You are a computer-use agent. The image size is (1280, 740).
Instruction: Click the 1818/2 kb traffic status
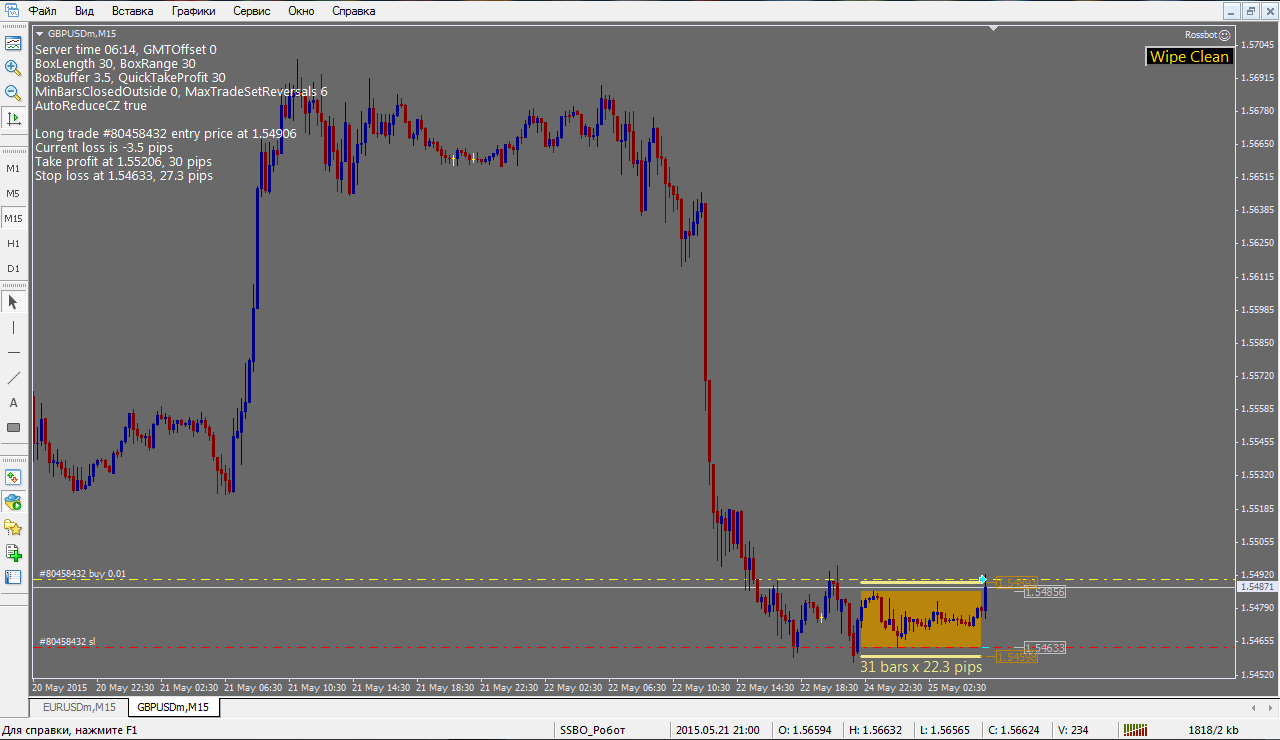click(x=1214, y=730)
